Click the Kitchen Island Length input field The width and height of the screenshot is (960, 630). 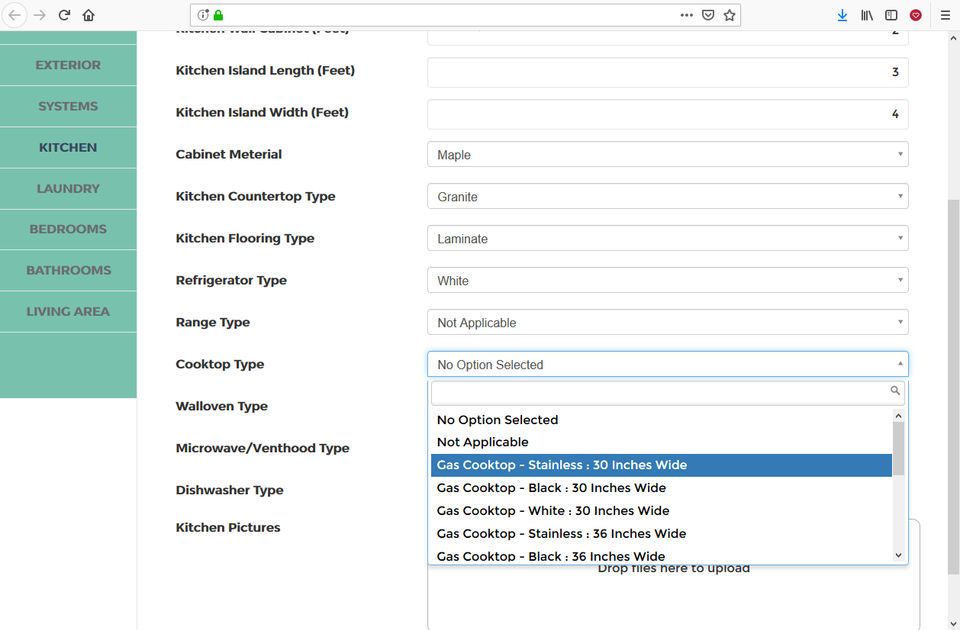(x=667, y=72)
